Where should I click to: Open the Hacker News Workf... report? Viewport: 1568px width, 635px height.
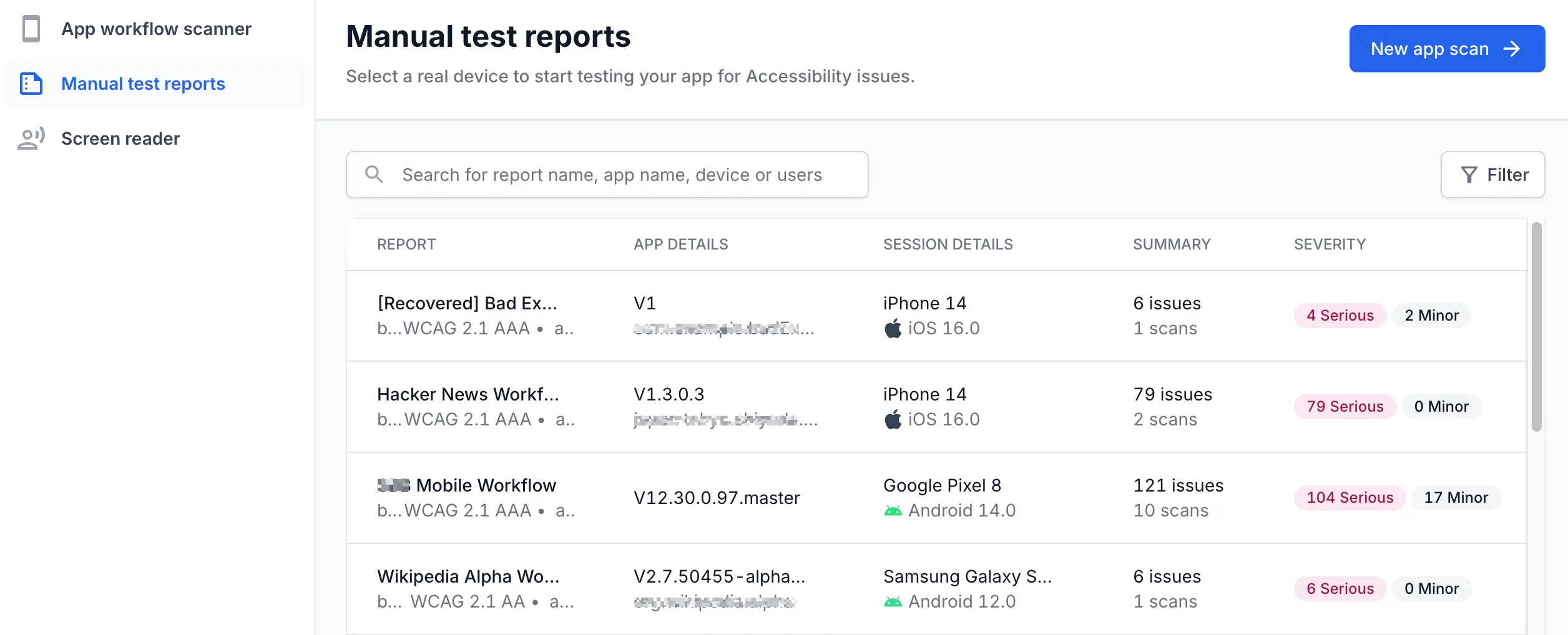click(x=468, y=394)
